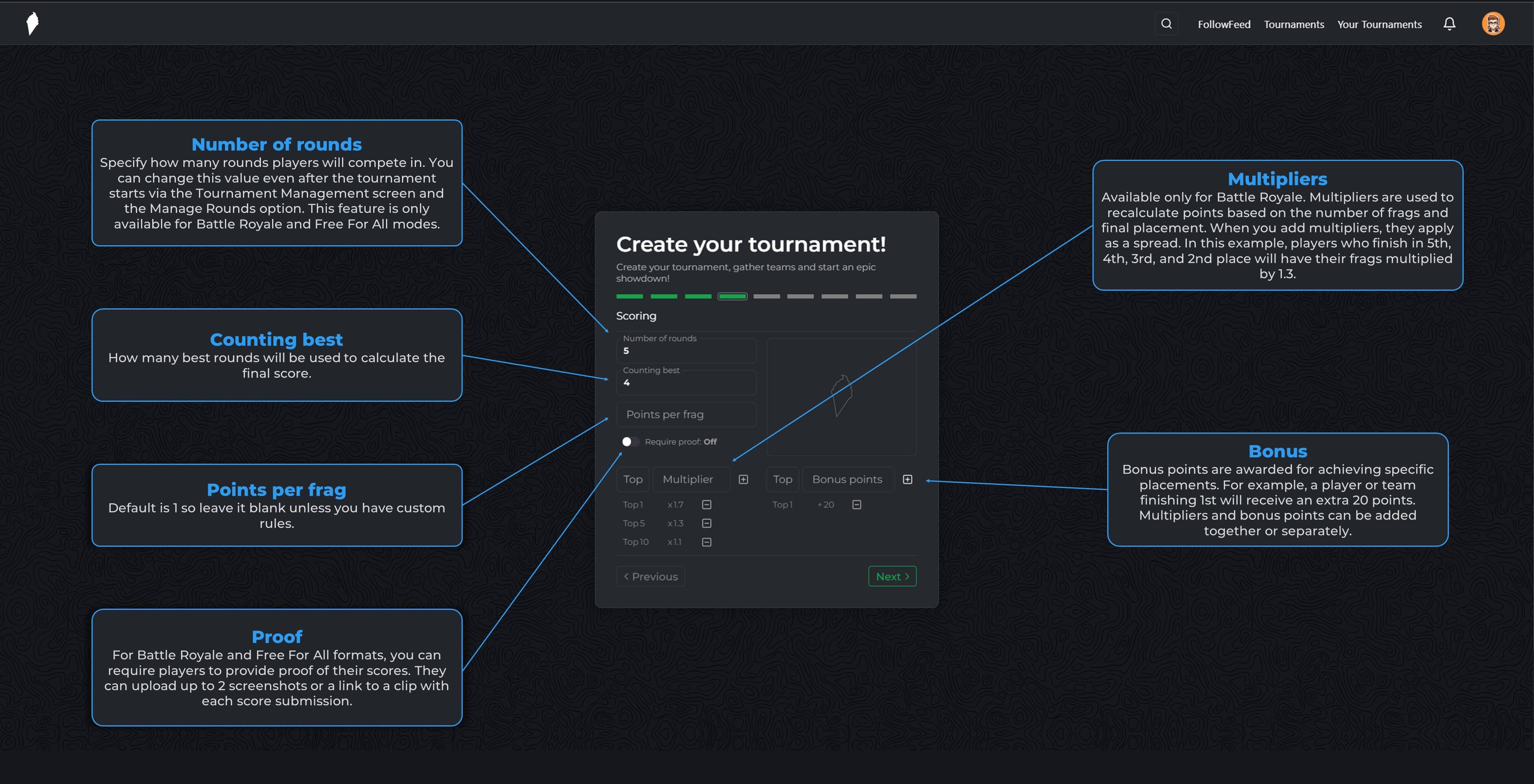Remove the Top 1 +20 bonus
This screenshot has height=784, width=1534.
click(856, 505)
